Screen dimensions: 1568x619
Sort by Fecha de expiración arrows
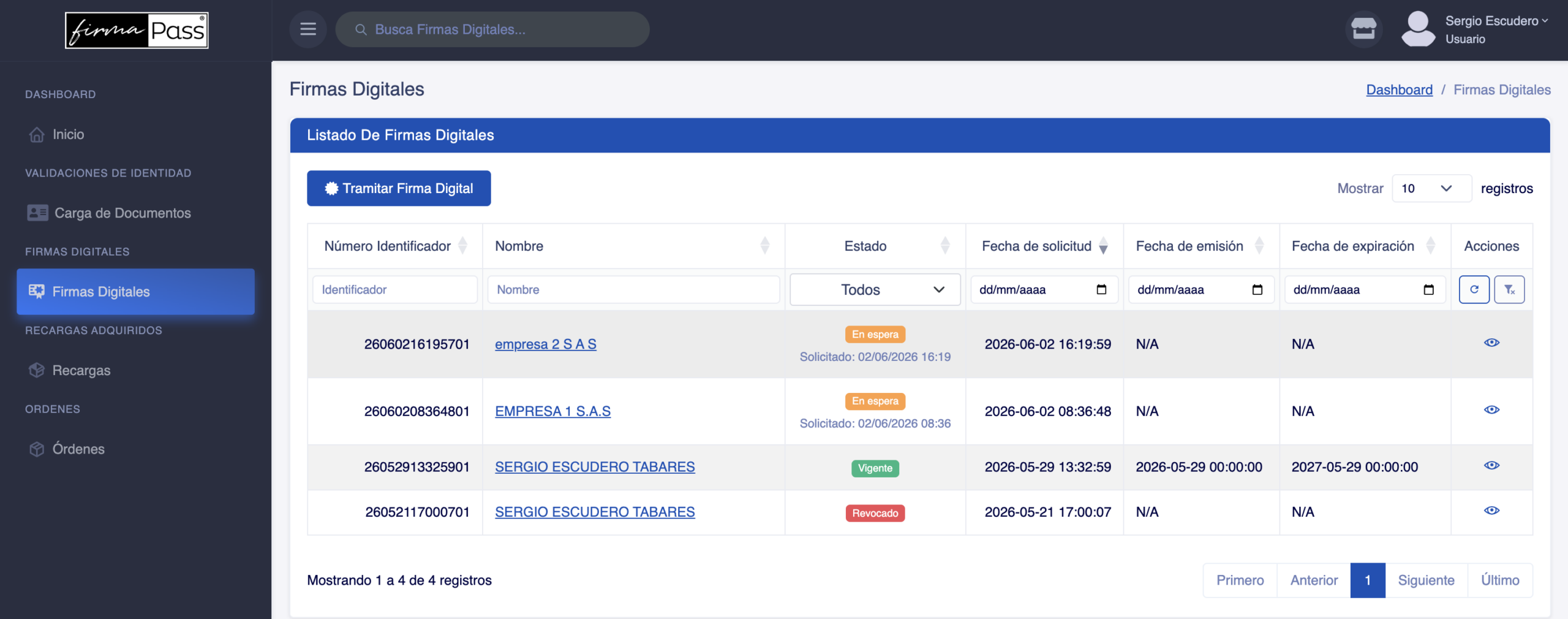[1431, 246]
